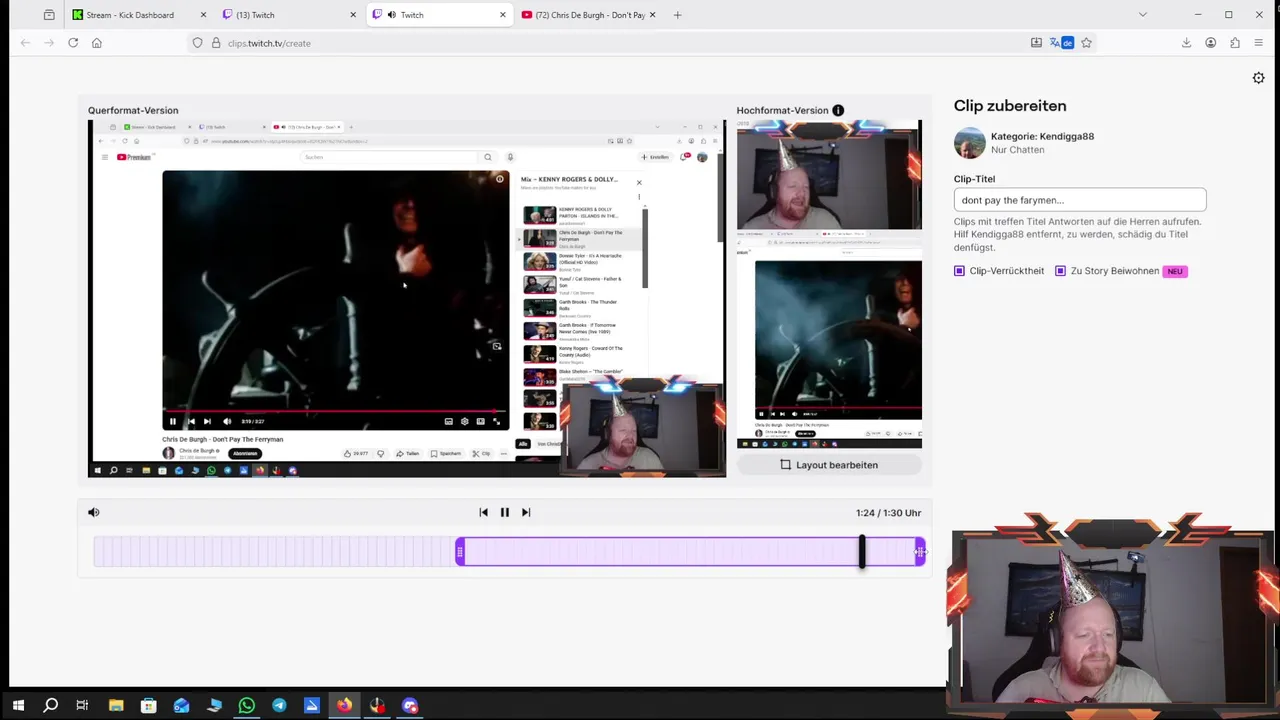
Task: Open WhatsApp from taskbar
Action: click(246, 706)
